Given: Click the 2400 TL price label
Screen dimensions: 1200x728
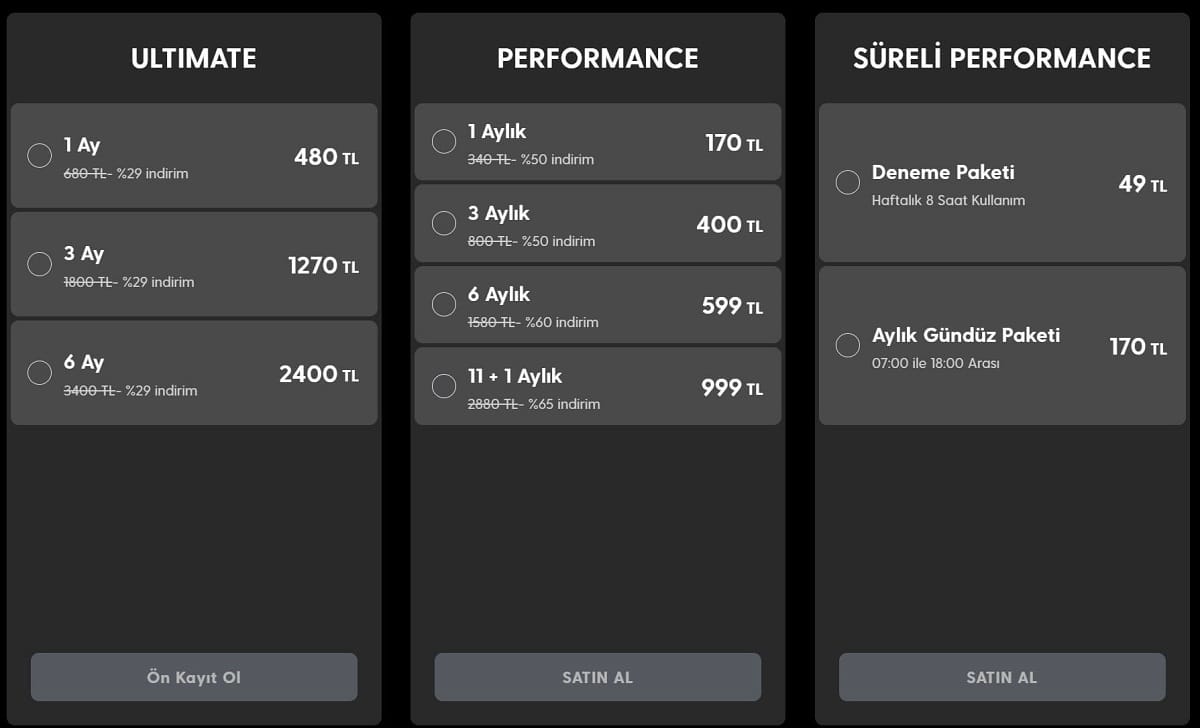Looking at the screenshot, I should [318, 375].
